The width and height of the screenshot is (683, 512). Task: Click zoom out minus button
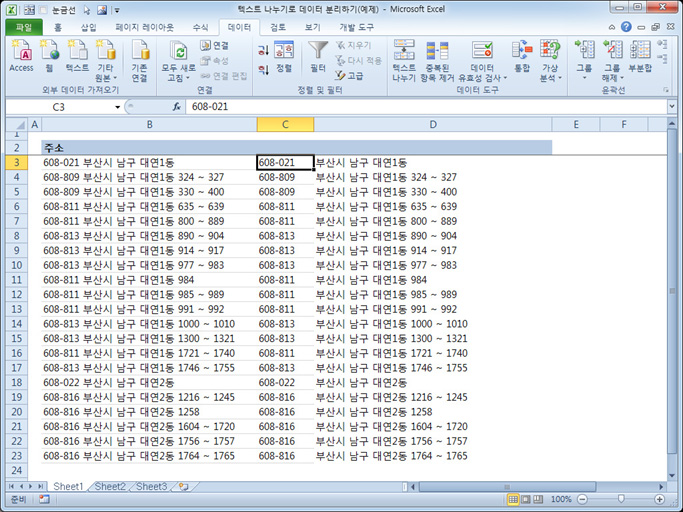(x=582, y=499)
